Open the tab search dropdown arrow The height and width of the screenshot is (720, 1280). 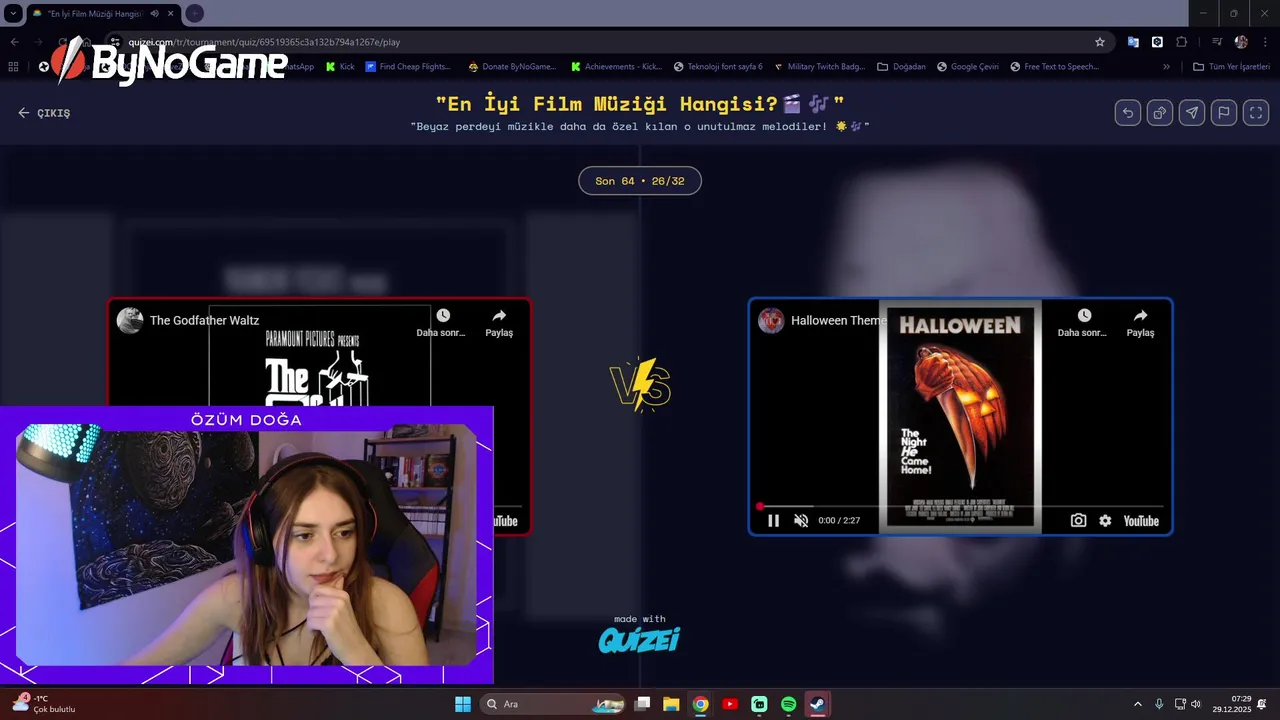pyautogui.click(x=12, y=14)
